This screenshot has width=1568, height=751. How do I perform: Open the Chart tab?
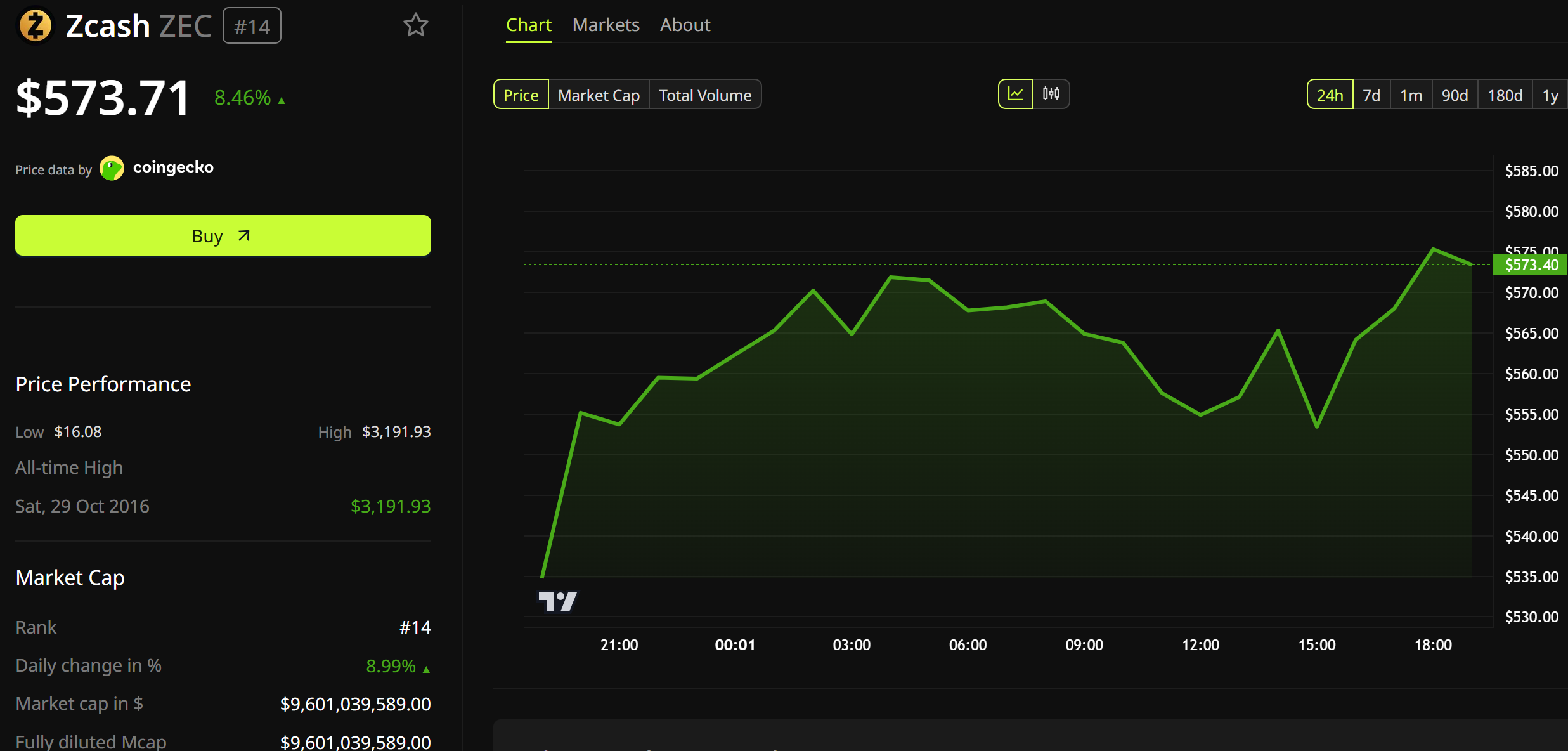(529, 25)
